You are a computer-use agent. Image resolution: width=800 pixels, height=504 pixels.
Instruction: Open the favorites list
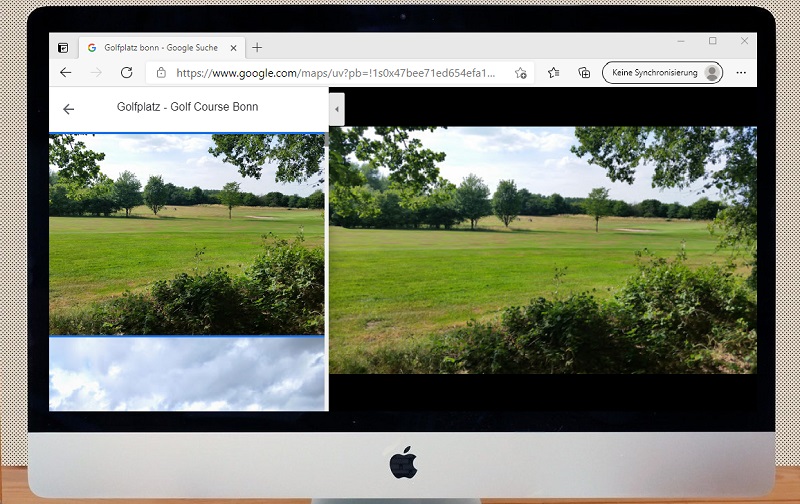[554, 73]
